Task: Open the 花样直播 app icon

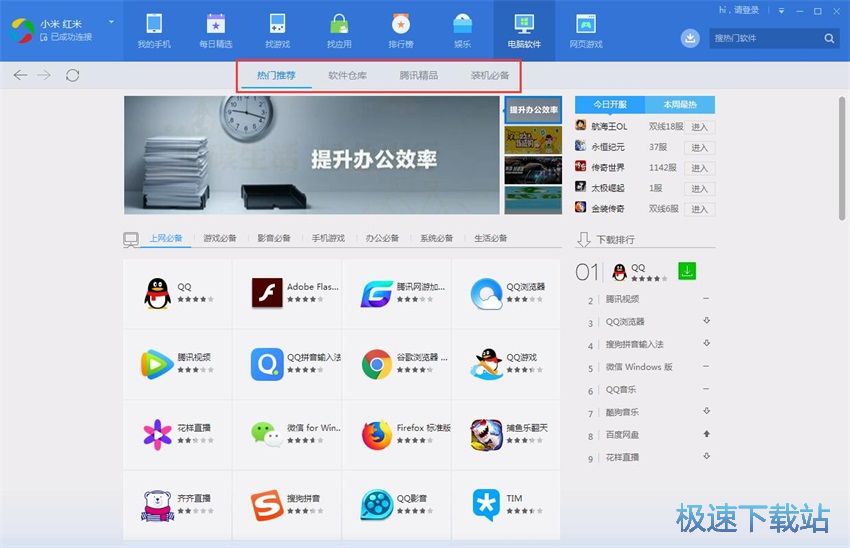Action: (157, 434)
